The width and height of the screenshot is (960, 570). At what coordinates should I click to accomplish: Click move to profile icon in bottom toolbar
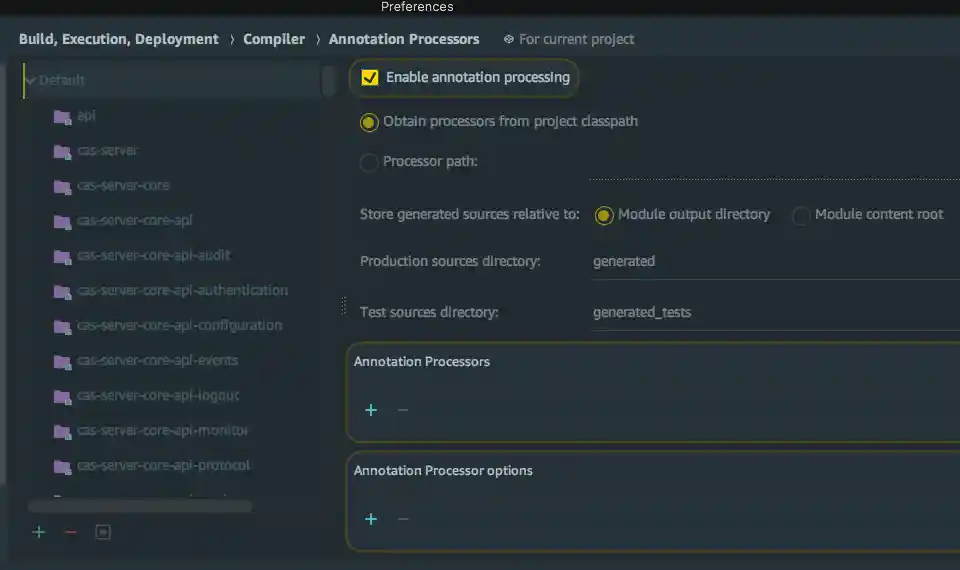point(102,532)
